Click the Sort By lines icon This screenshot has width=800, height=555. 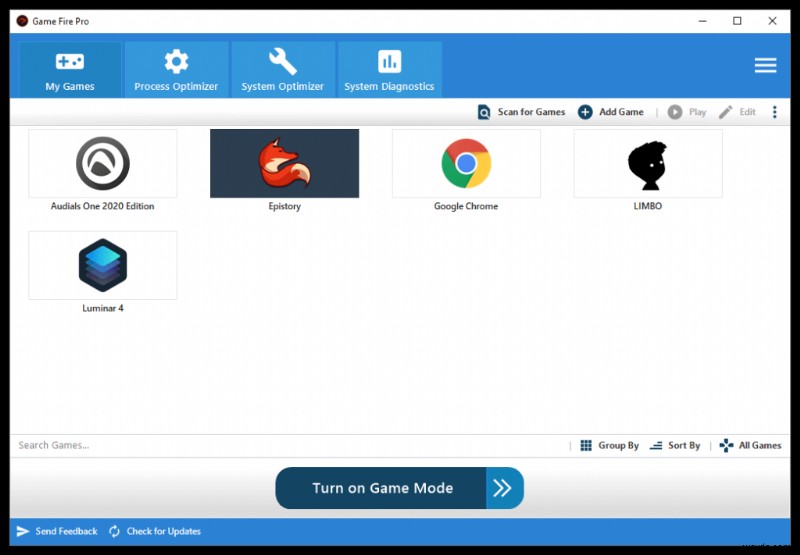tap(656, 446)
